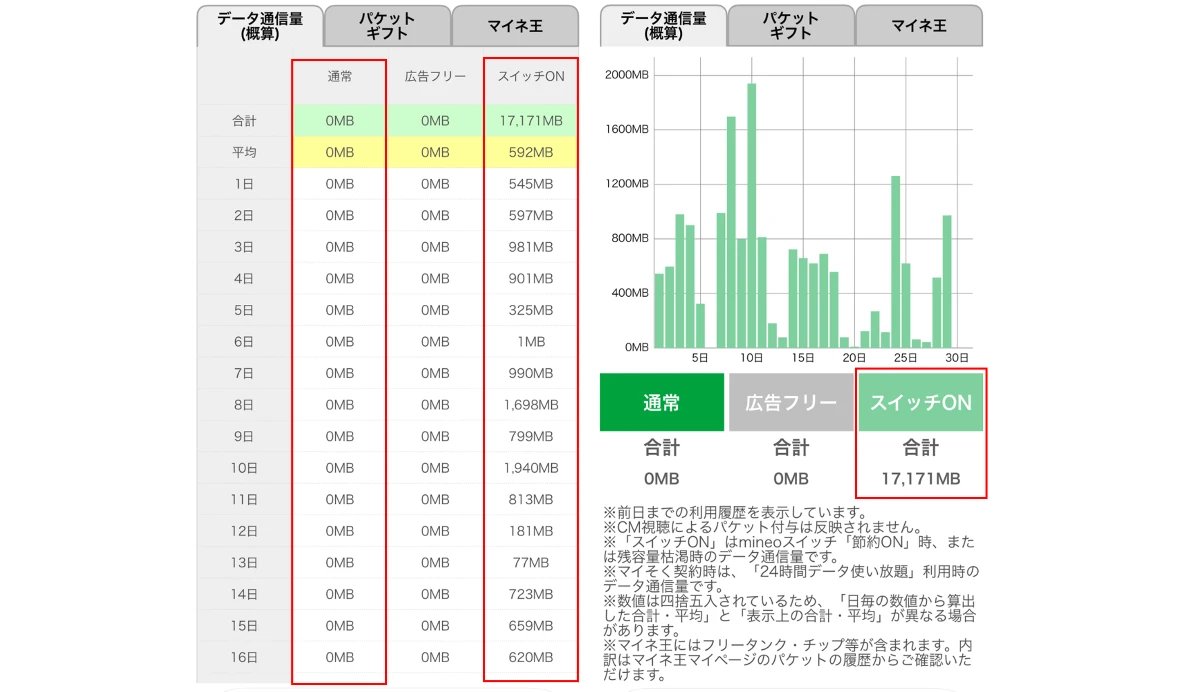The image size is (1200, 692).
Task: Switch to マイネ王 tab above the bar chart
Action: pos(919,26)
